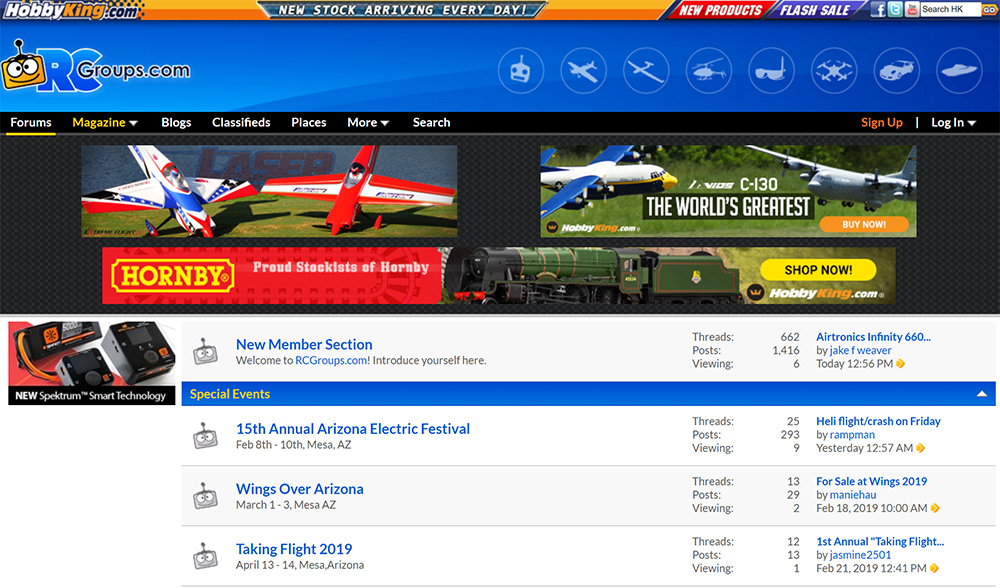Click the HobbyKing Facebook icon
1000x588 pixels.
pos(878,10)
